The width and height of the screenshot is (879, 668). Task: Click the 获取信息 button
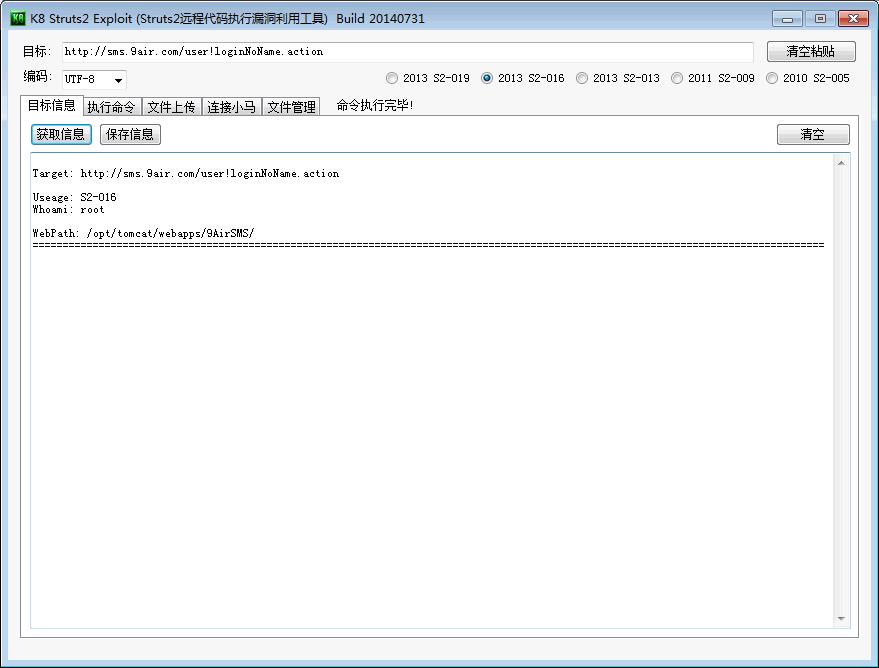(x=61, y=134)
